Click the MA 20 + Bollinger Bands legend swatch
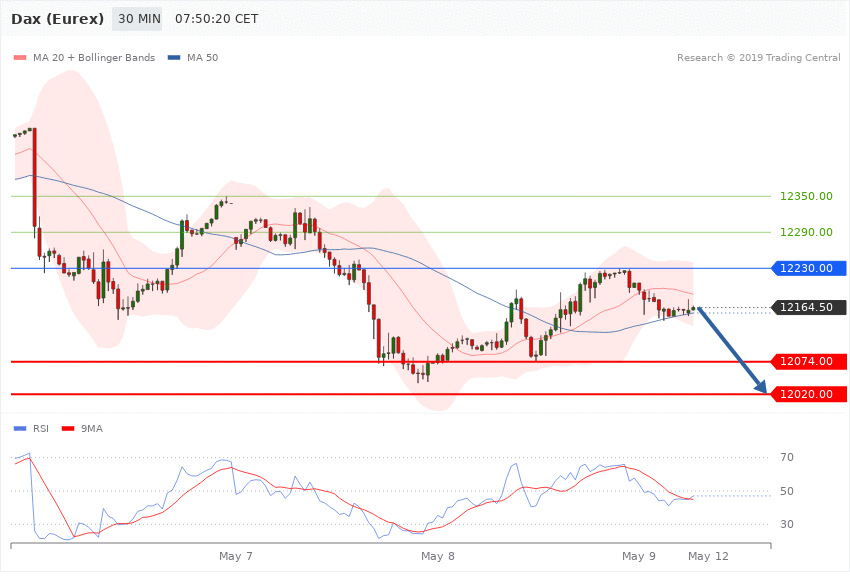850x576 pixels. pyautogui.click(x=20, y=57)
